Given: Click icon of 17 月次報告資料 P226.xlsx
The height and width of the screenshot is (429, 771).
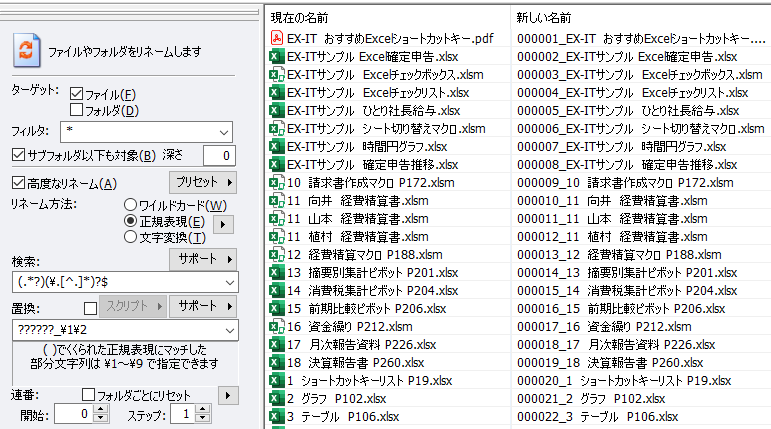Looking at the screenshot, I should click(x=277, y=344).
